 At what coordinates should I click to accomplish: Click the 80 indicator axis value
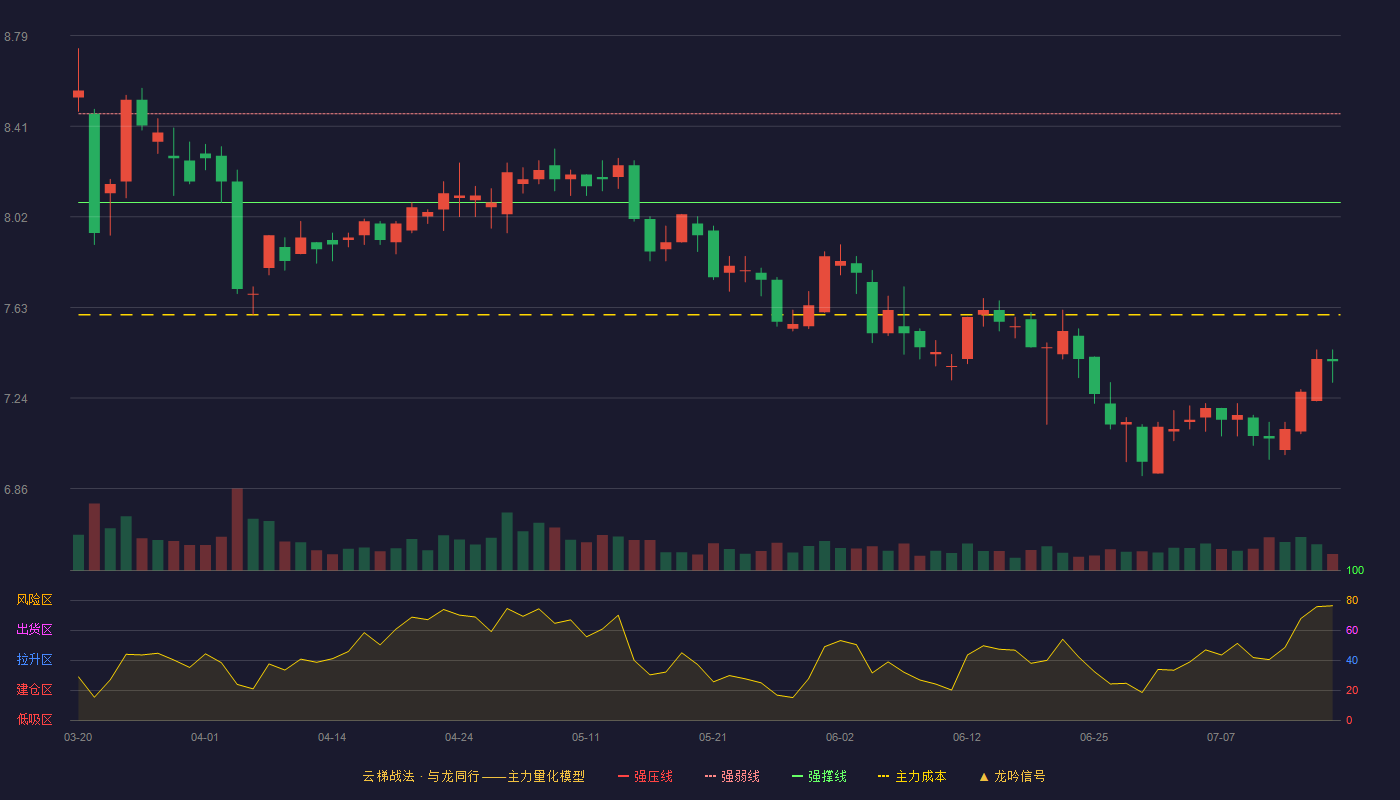1352,600
